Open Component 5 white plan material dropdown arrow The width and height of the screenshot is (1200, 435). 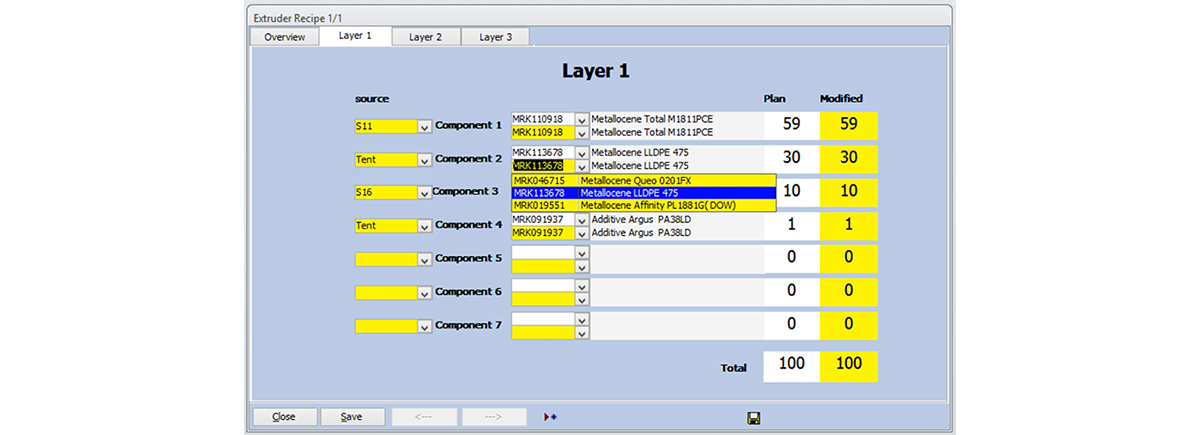[x=583, y=252]
